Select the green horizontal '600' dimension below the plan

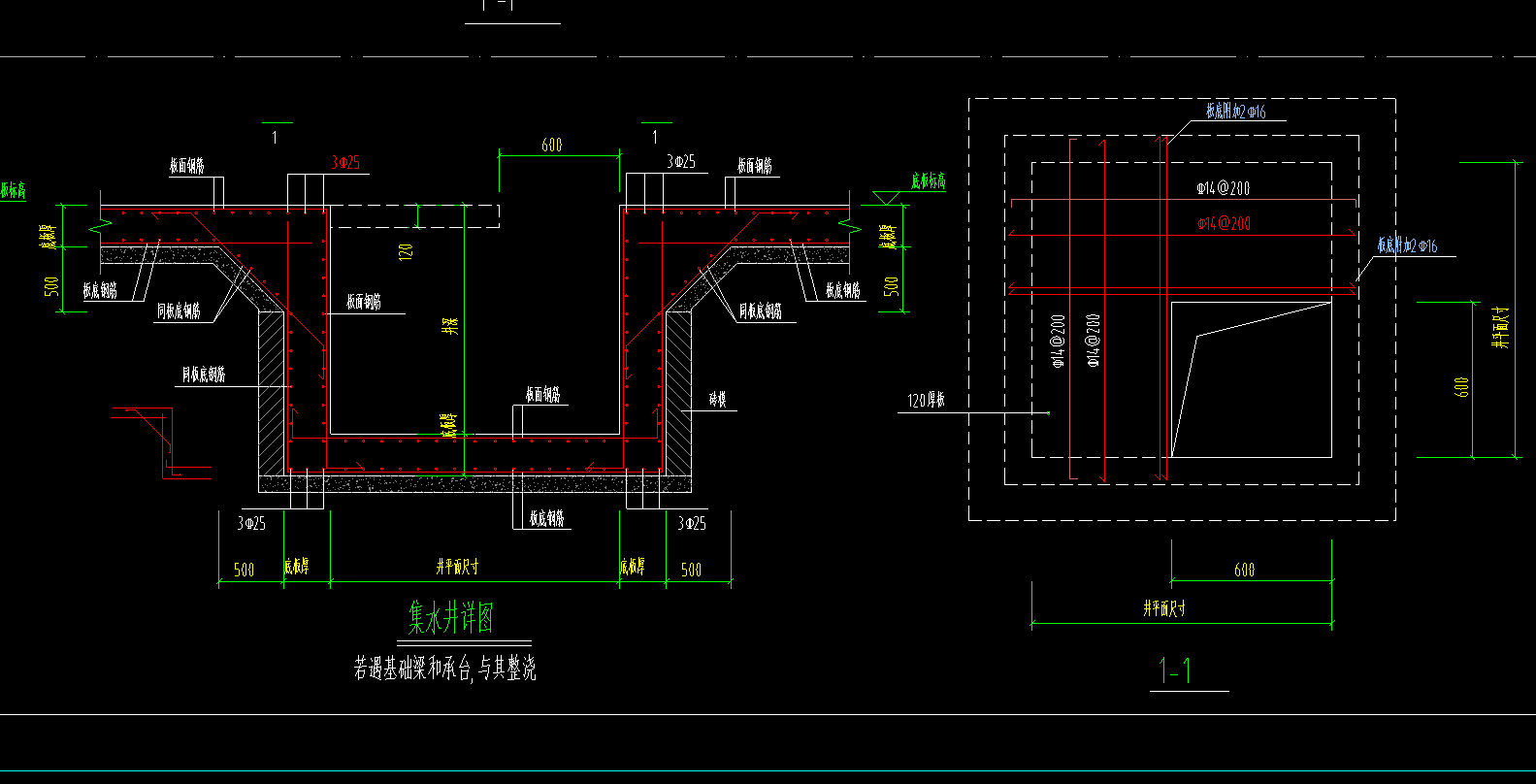pos(1245,570)
